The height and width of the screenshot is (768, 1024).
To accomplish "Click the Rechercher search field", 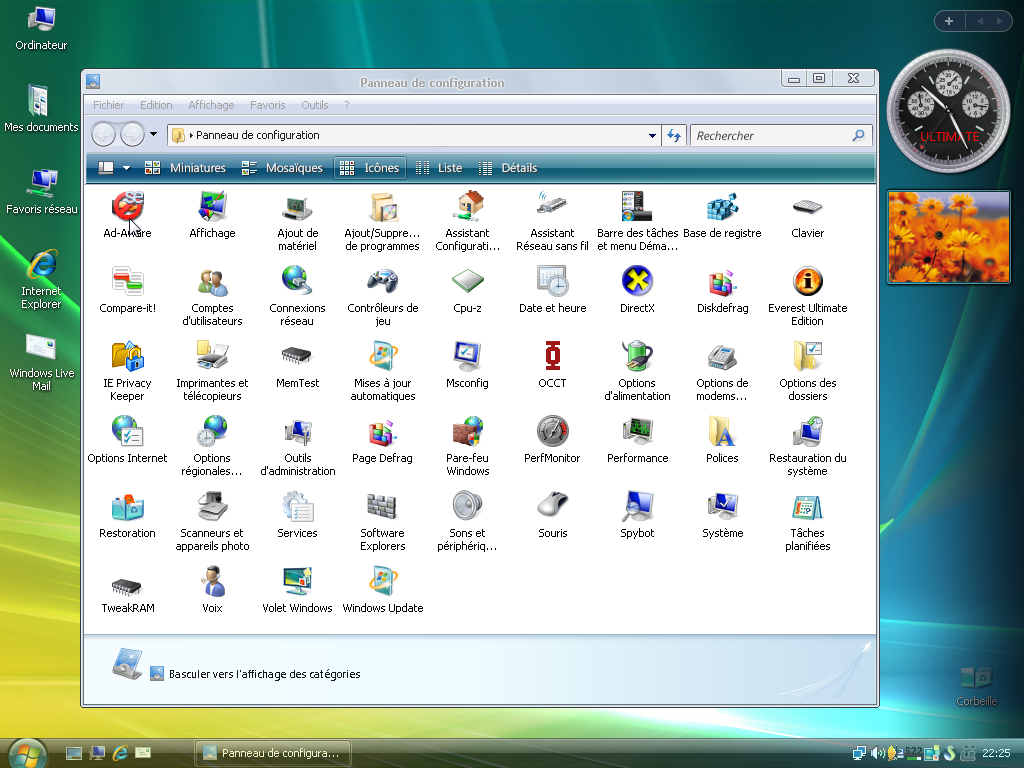I will [x=771, y=136].
